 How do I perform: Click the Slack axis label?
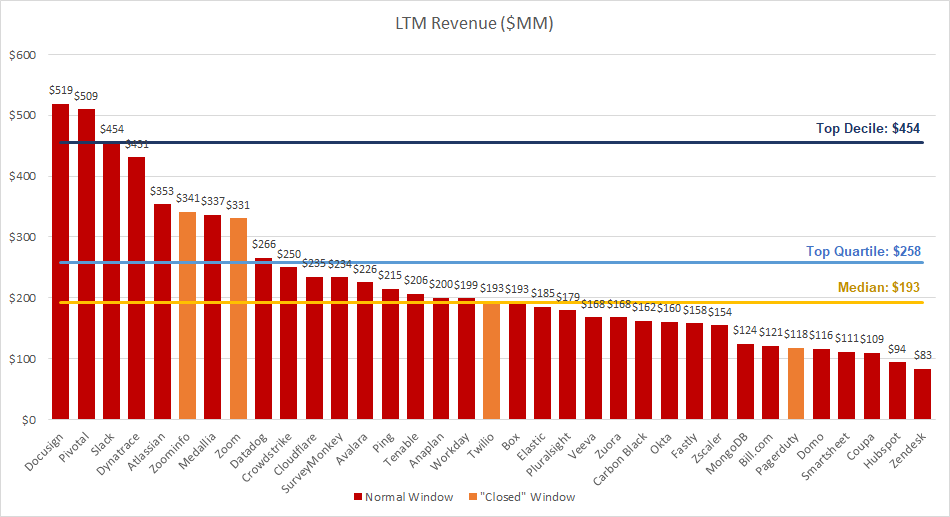click(103, 444)
